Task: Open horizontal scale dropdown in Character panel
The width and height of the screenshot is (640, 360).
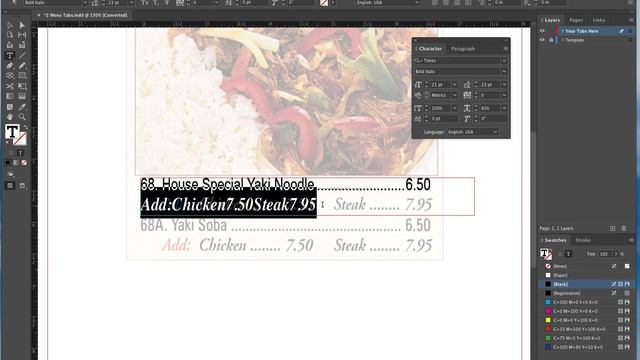Action: [x=504, y=108]
